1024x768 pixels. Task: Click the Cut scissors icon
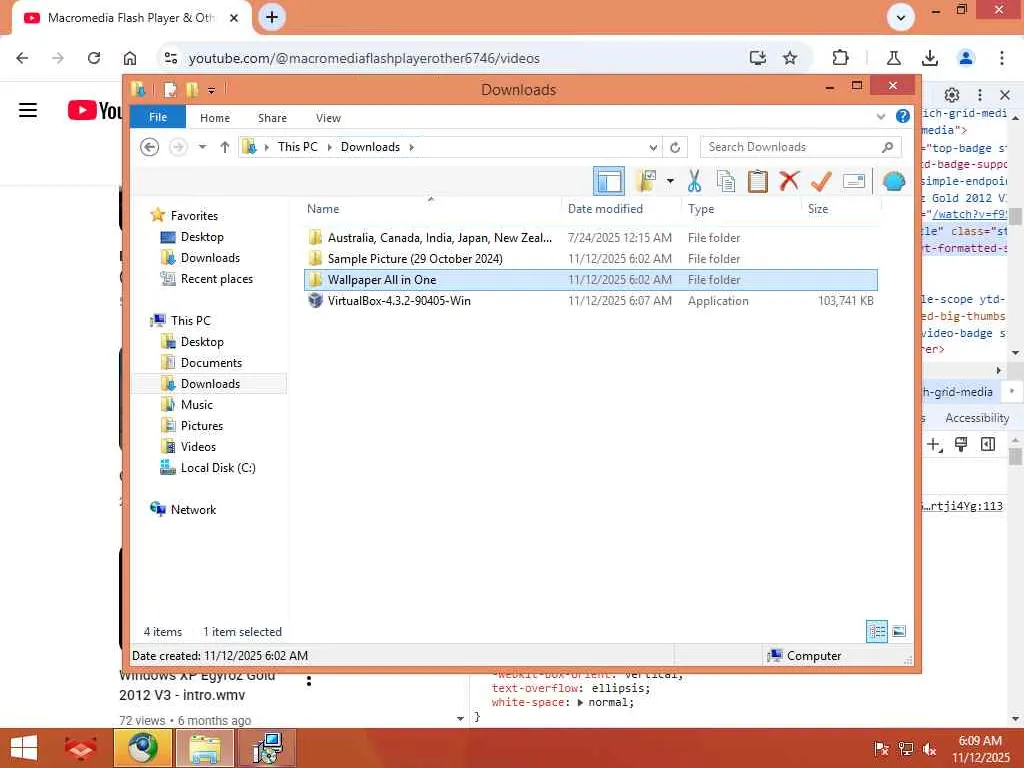pos(694,181)
